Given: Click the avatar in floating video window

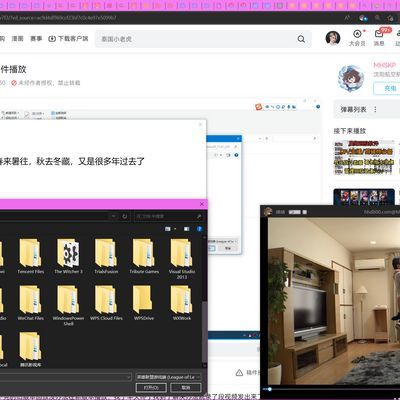Looking at the screenshot, I should pyautogui.click(x=268, y=212).
